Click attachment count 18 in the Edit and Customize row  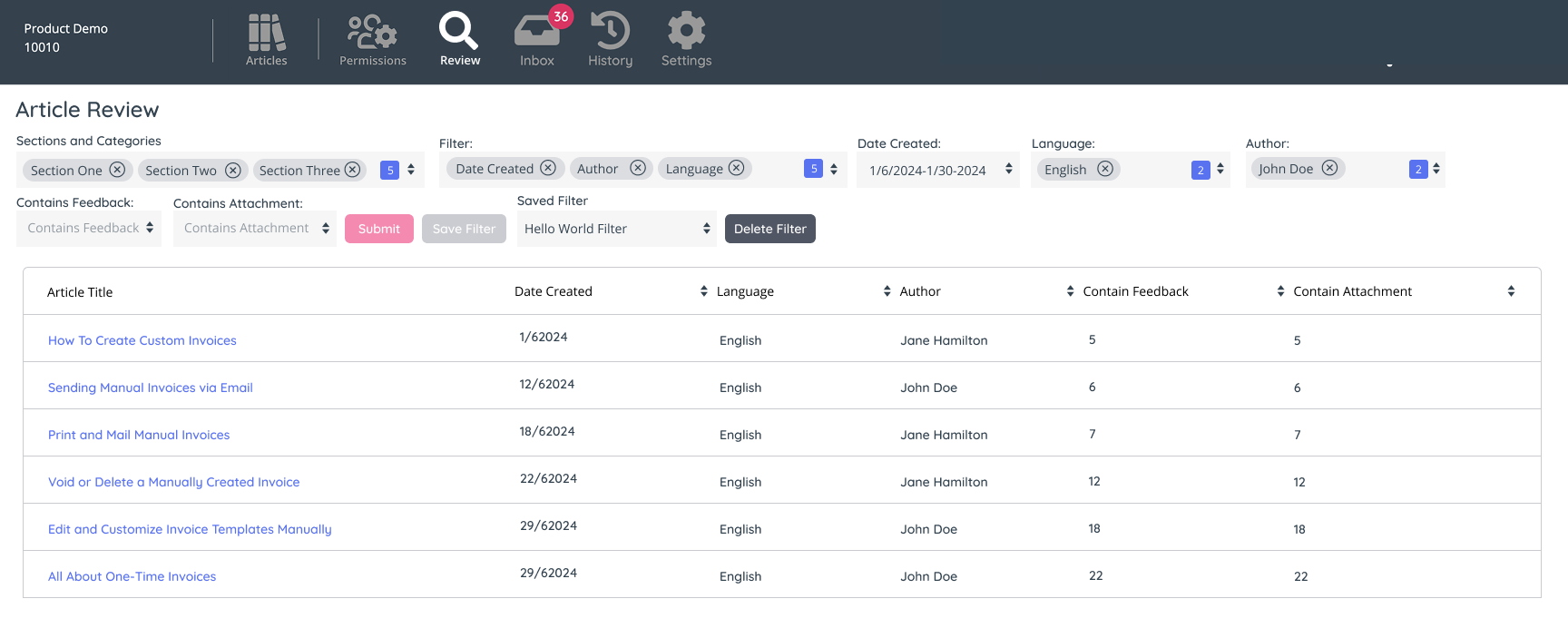point(1299,529)
